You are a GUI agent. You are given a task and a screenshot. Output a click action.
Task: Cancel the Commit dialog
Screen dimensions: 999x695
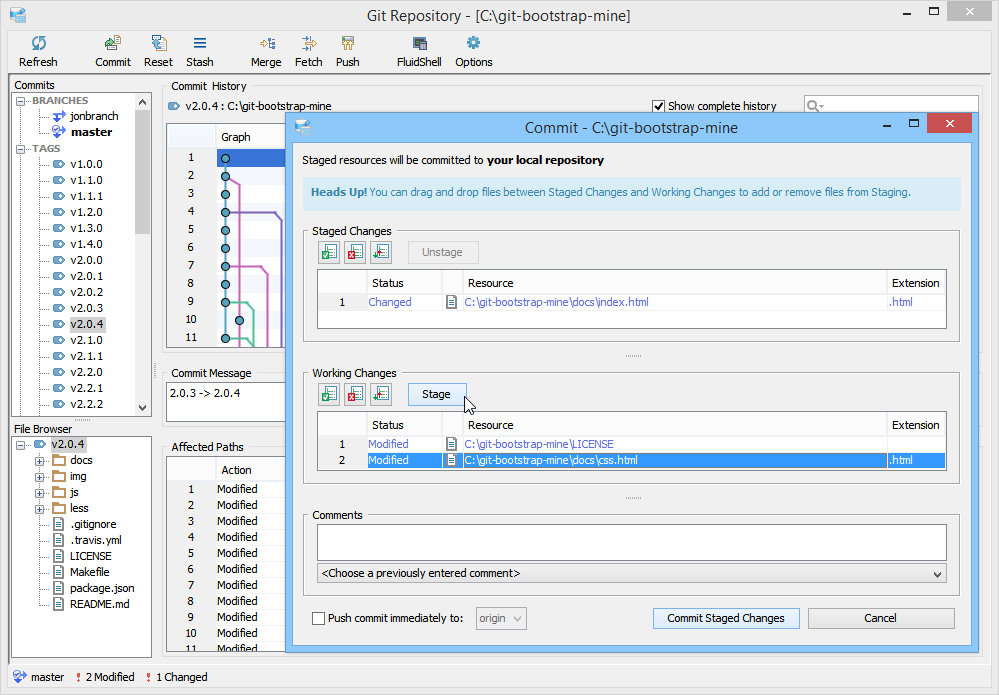[880, 618]
